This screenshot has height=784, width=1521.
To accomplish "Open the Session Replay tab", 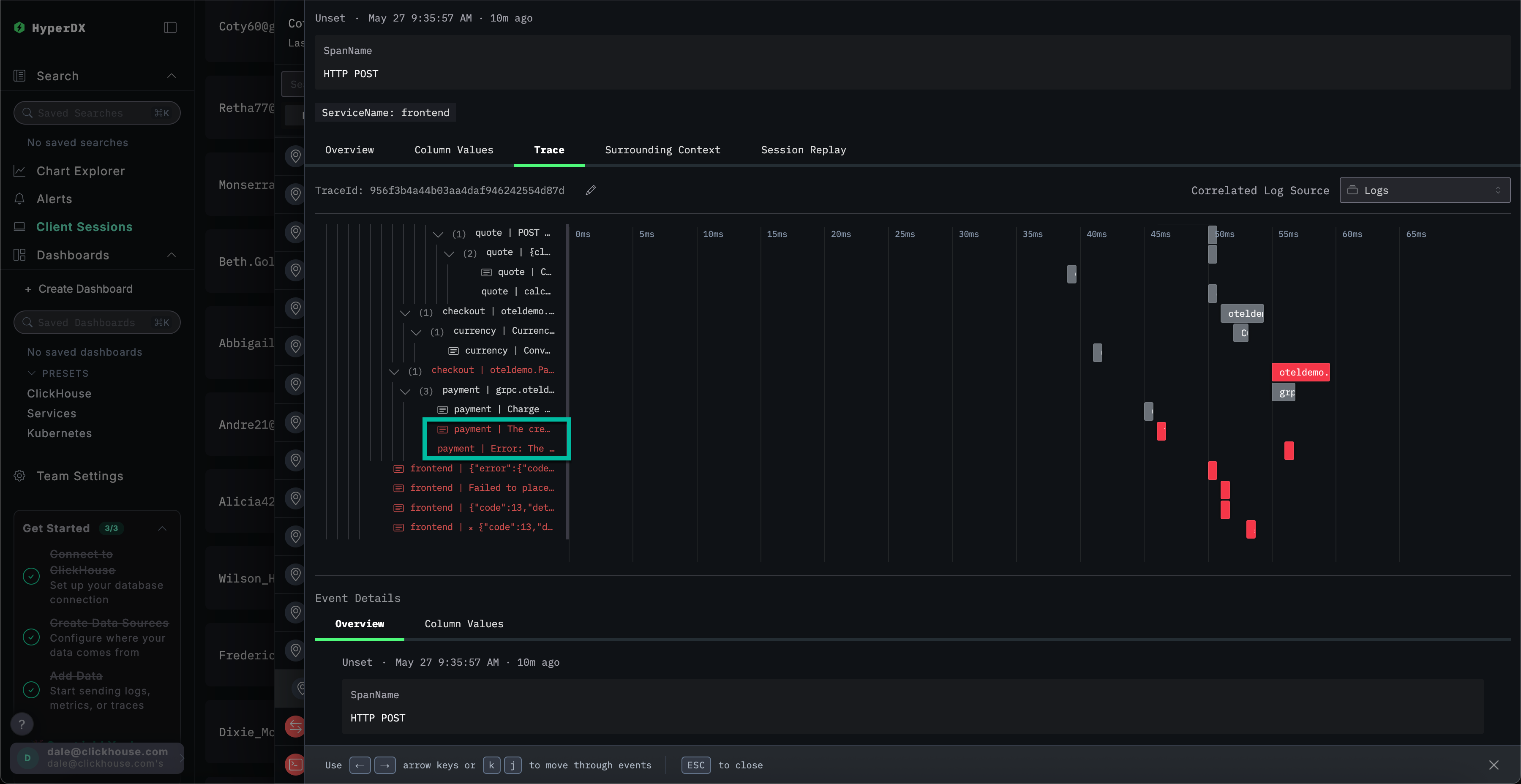I will point(803,150).
